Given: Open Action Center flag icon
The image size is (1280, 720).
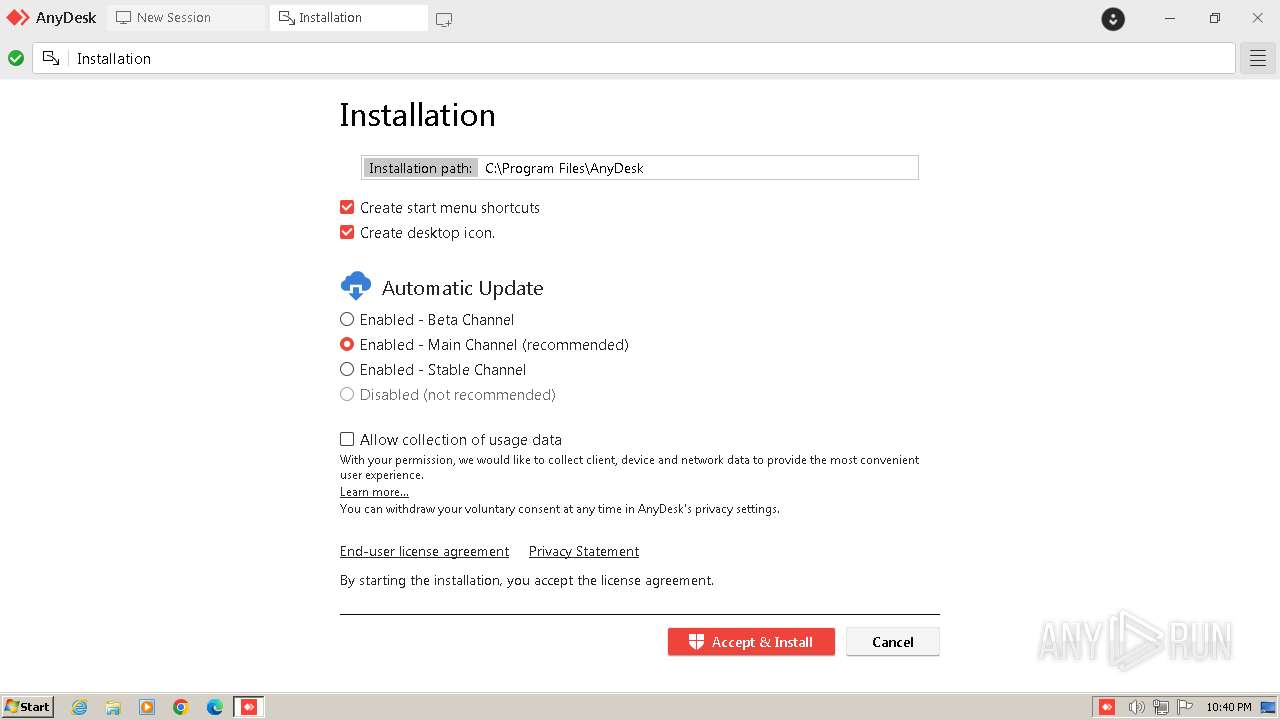Looking at the screenshot, I should pos(1185,707).
